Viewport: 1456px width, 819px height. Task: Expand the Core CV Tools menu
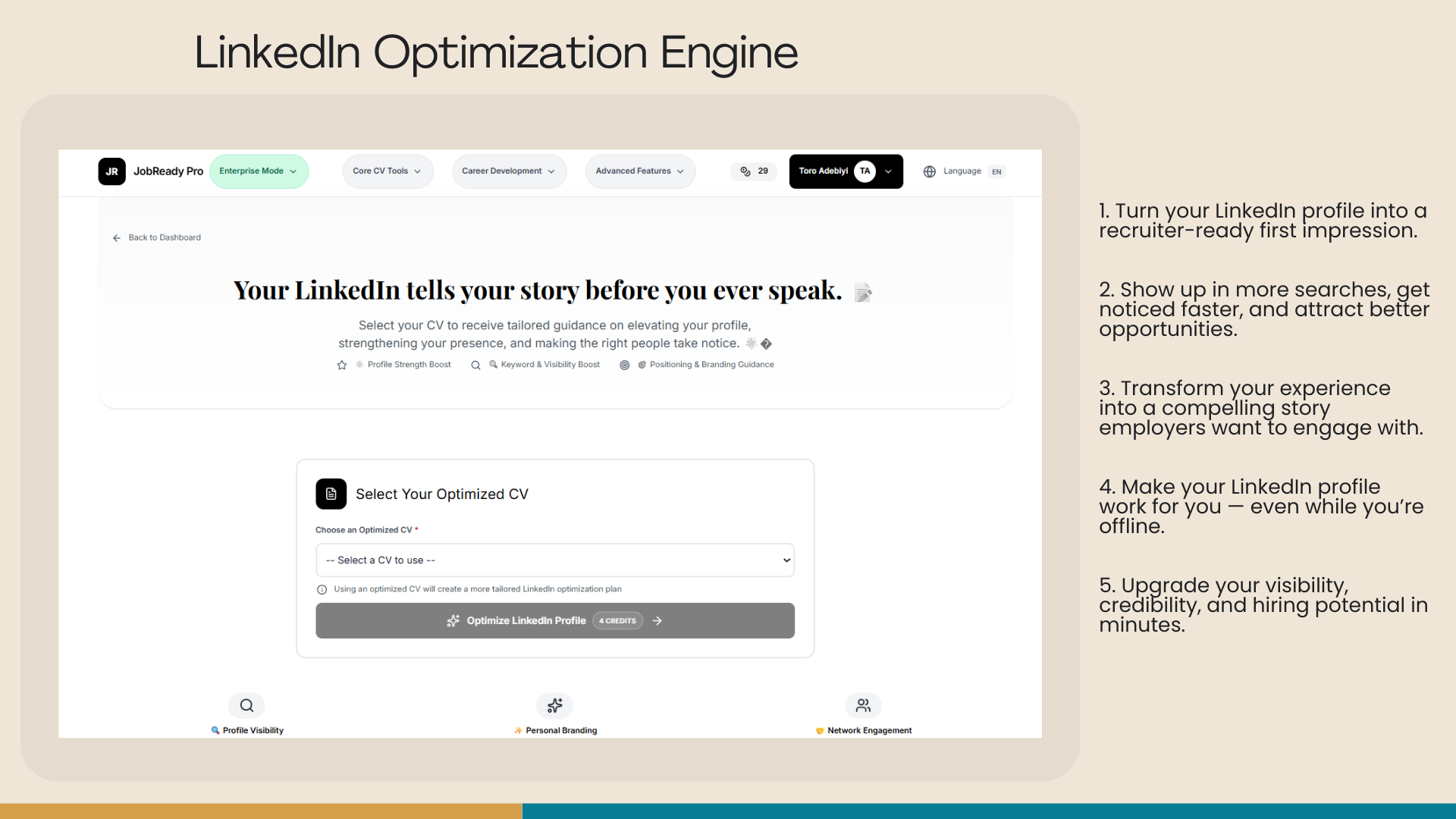click(x=387, y=171)
